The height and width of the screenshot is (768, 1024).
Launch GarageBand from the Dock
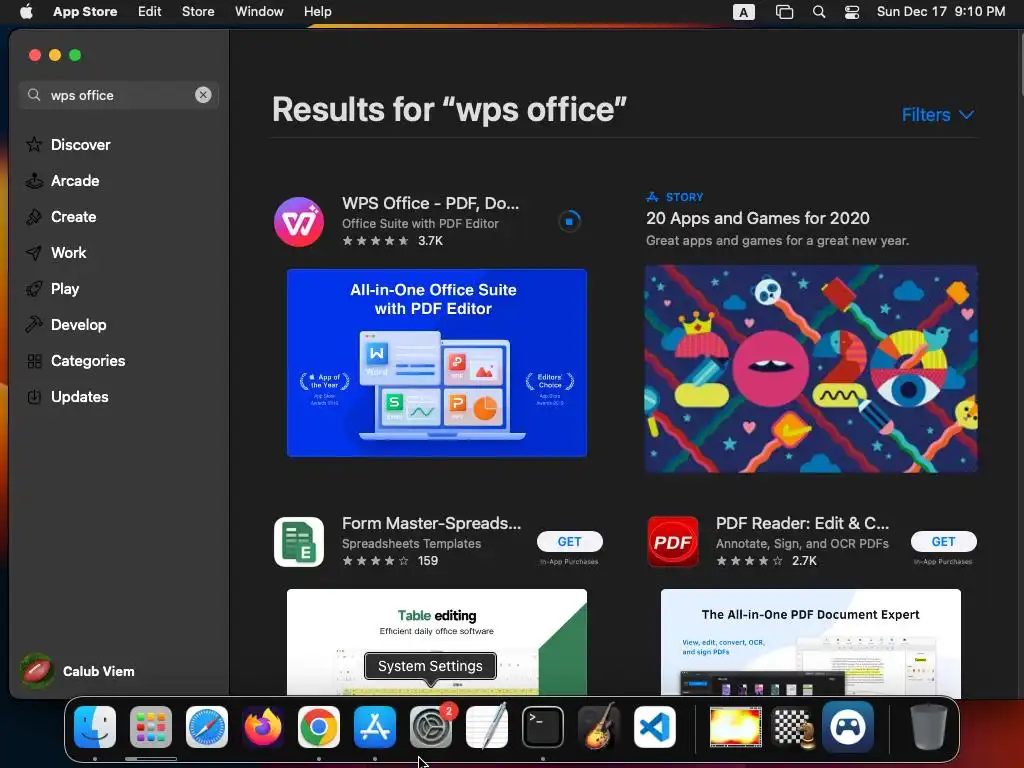[x=599, y=727]
